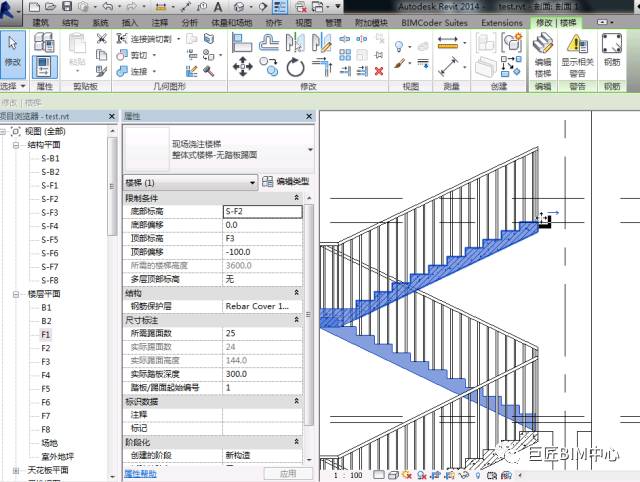Open the Cut (剪切) geometry dropdown arrow
640x482 pixels.
pos(155,55)
